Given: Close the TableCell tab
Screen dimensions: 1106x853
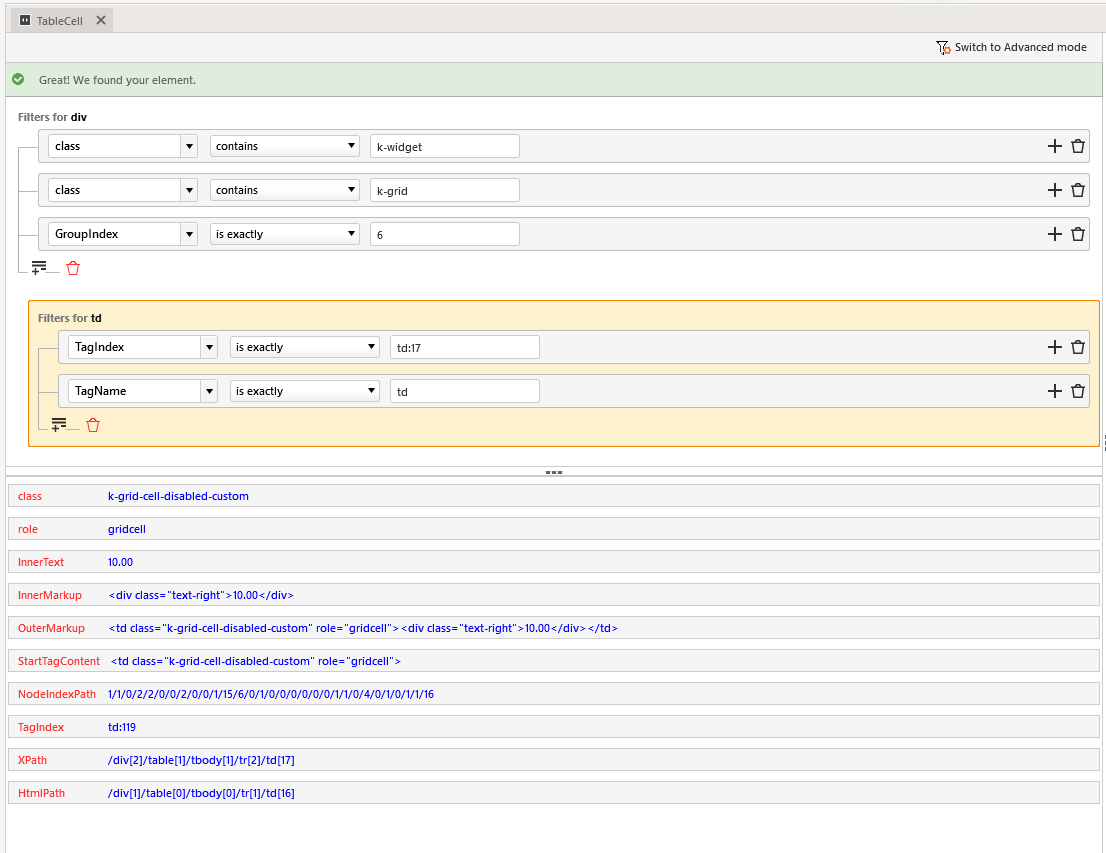Looking at the screenshot, I should [100, 20].
